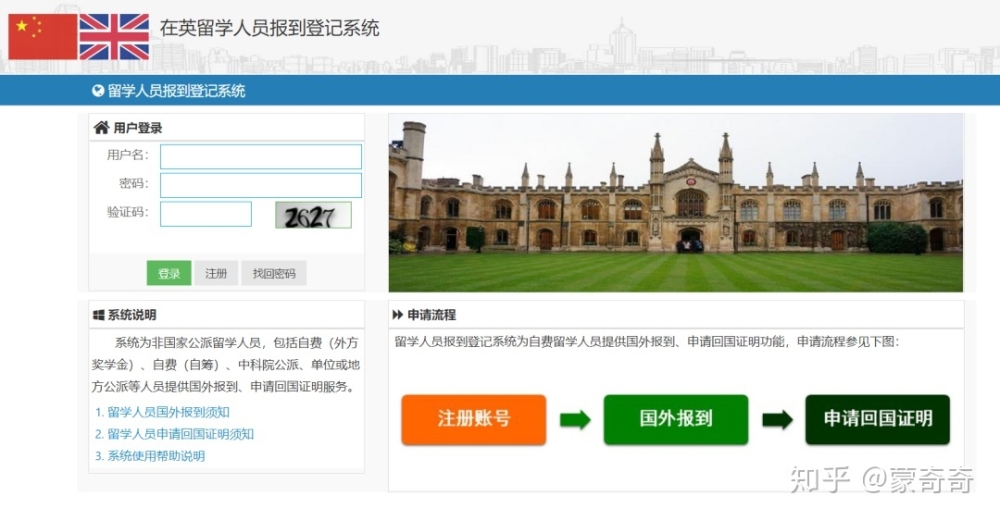Click the 系统说明 panel heading

[132, 315]
